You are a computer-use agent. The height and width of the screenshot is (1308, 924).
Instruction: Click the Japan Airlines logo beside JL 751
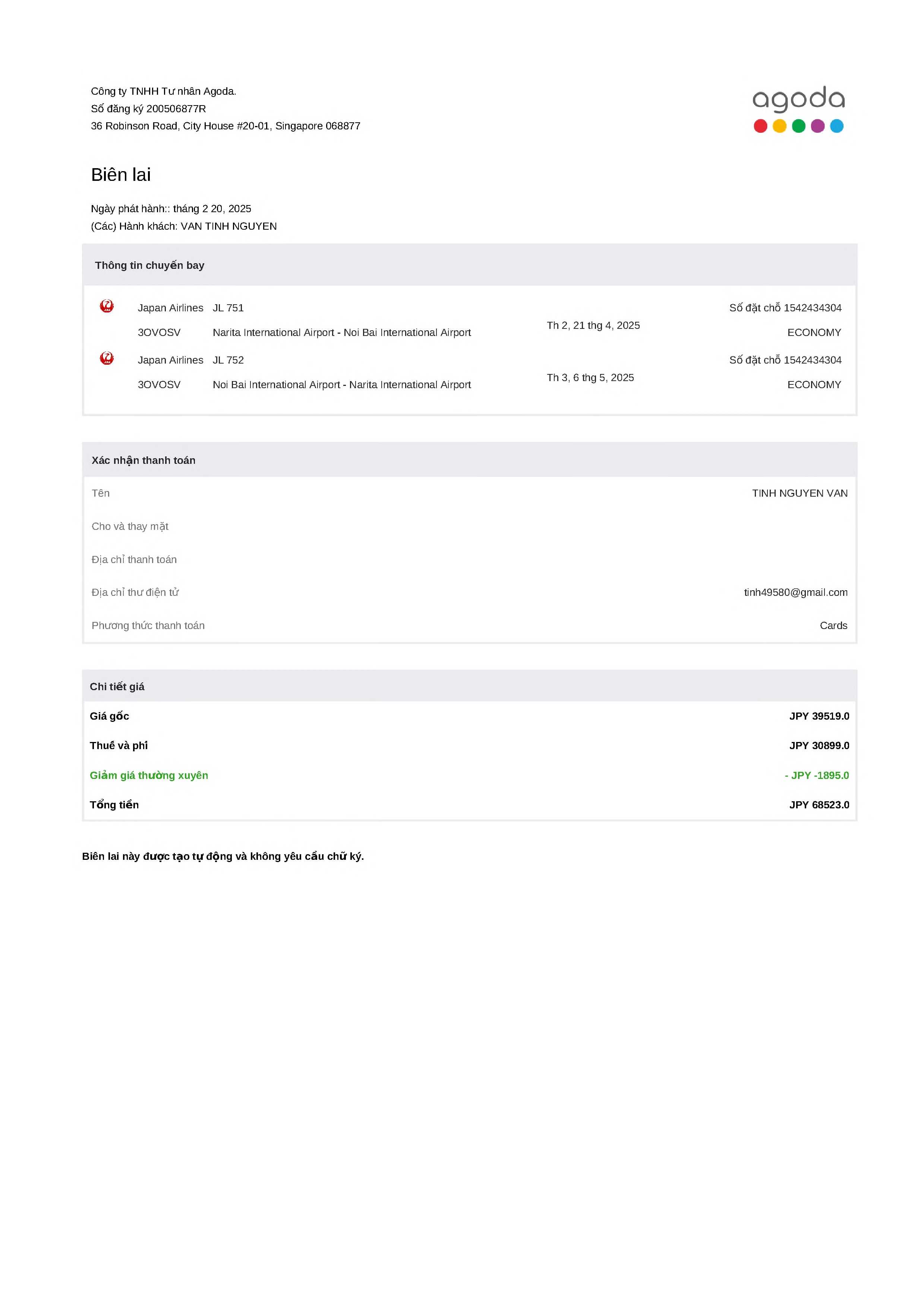pos(107,306)
